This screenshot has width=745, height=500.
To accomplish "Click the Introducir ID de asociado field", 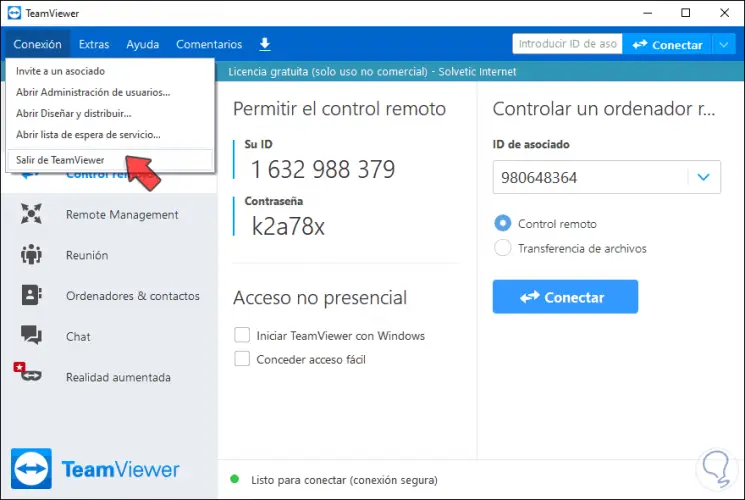I will click(x=566, y=44).
